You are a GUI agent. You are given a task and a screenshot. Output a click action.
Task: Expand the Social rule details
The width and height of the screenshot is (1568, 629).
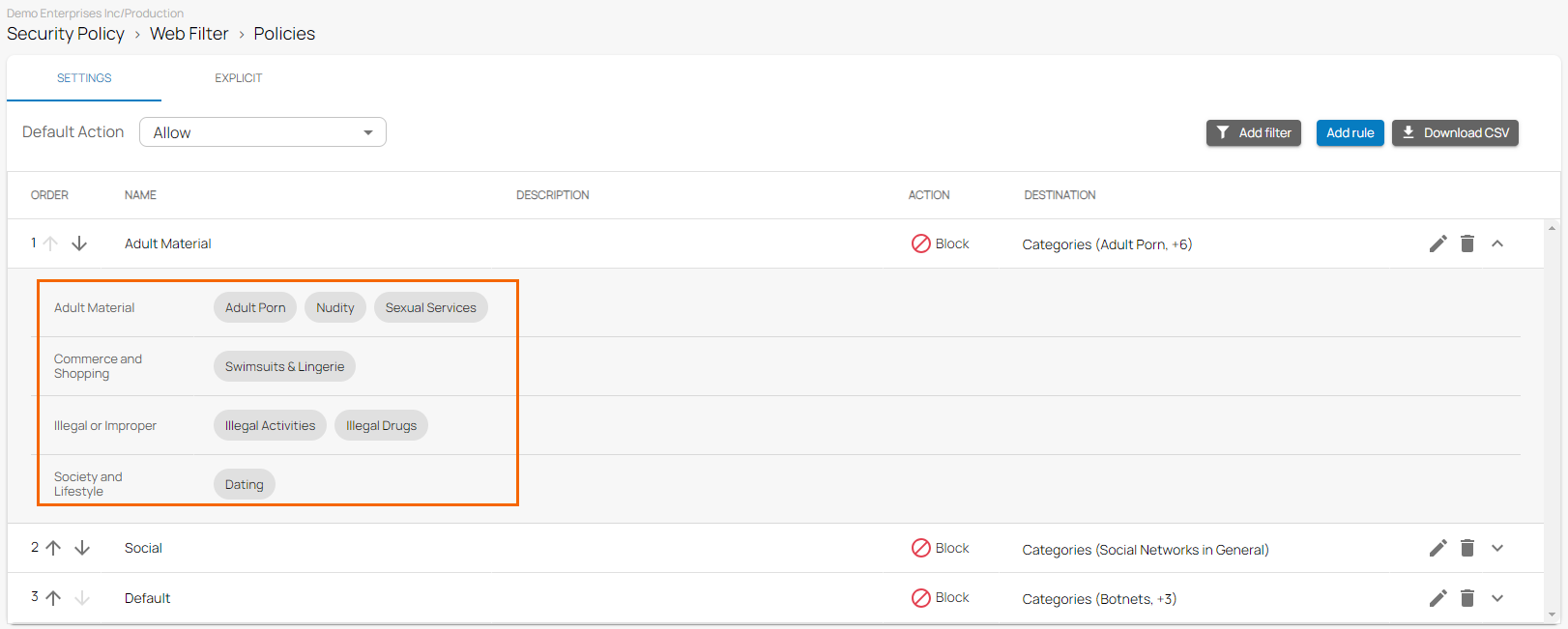click(1497, 548)
